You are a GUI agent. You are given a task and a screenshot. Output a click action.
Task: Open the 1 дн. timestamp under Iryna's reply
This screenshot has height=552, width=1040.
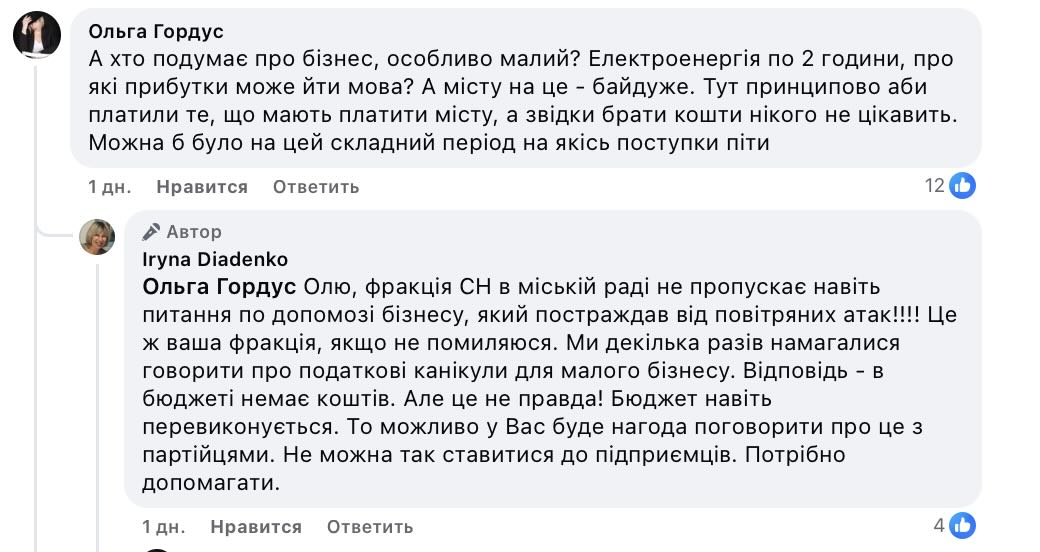click(x=160, y=527)
